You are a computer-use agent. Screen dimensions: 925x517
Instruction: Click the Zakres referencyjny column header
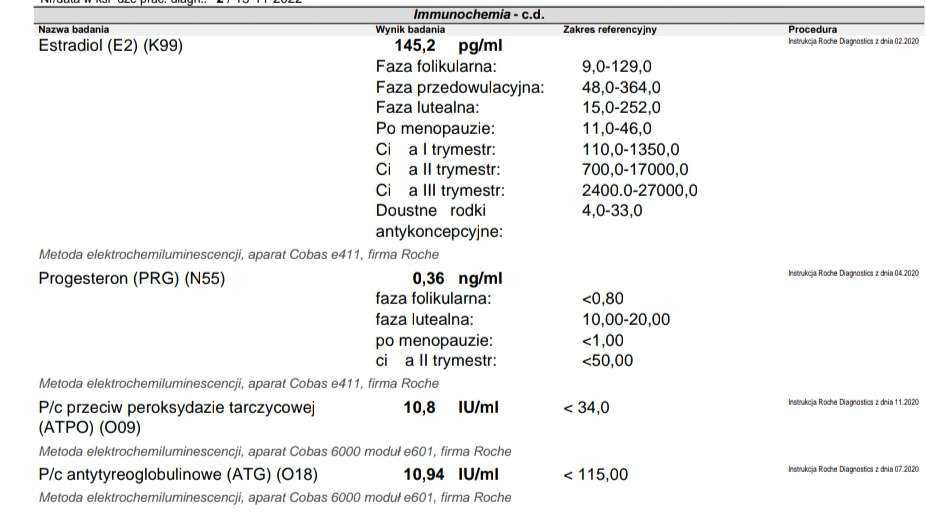[x=610, y=30]
